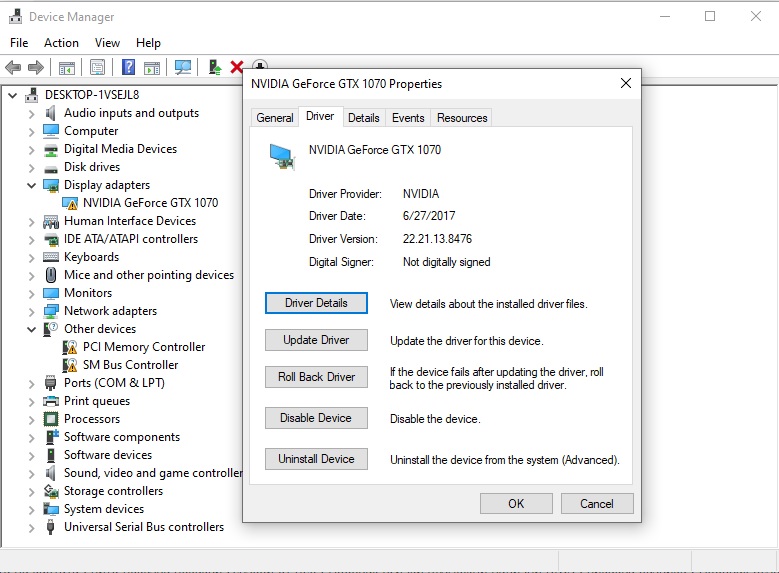Image resolution: width=779 pixels, height=573 pixels.
Task: Click the Mice and other pointing devices icon
Action: coord(51,275)
